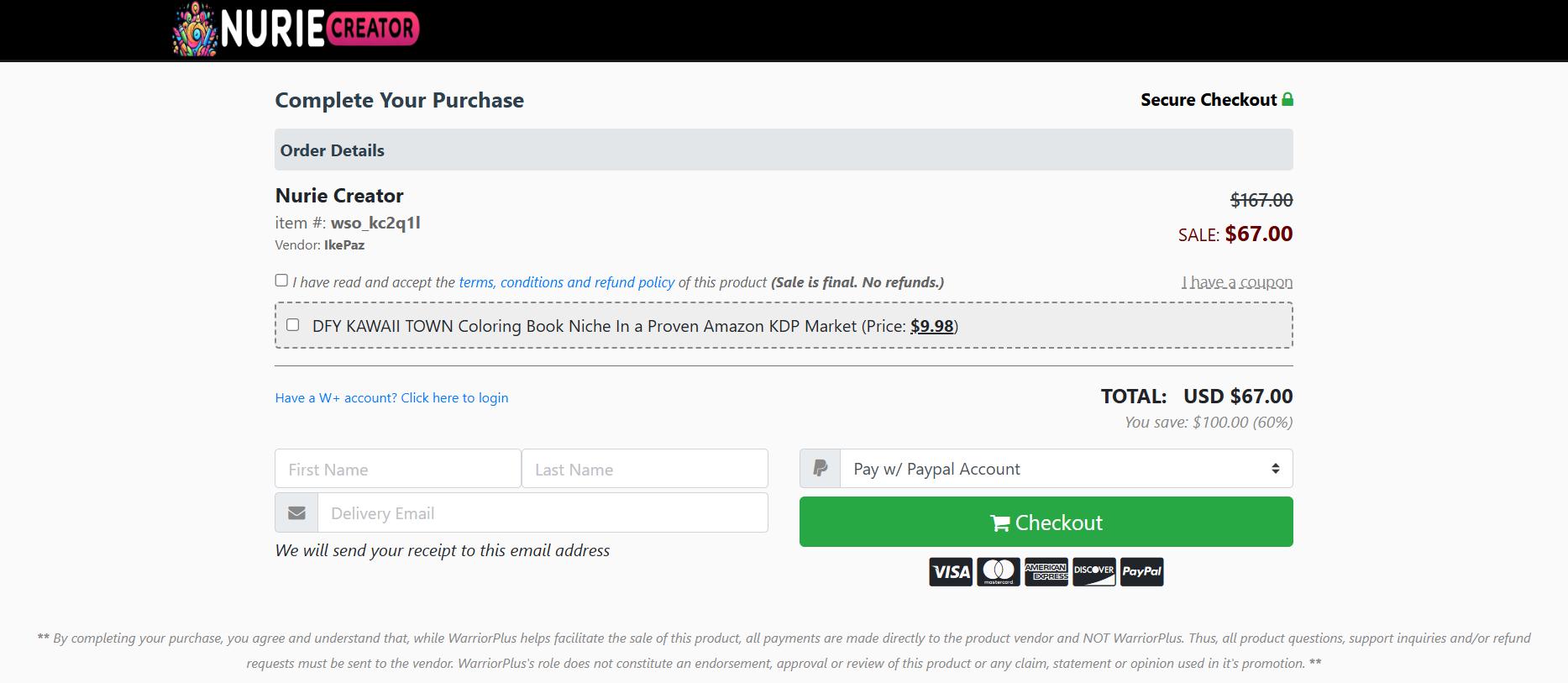
Task: Click the 'I have a coupon' link
Action: tap(1237, 282)
